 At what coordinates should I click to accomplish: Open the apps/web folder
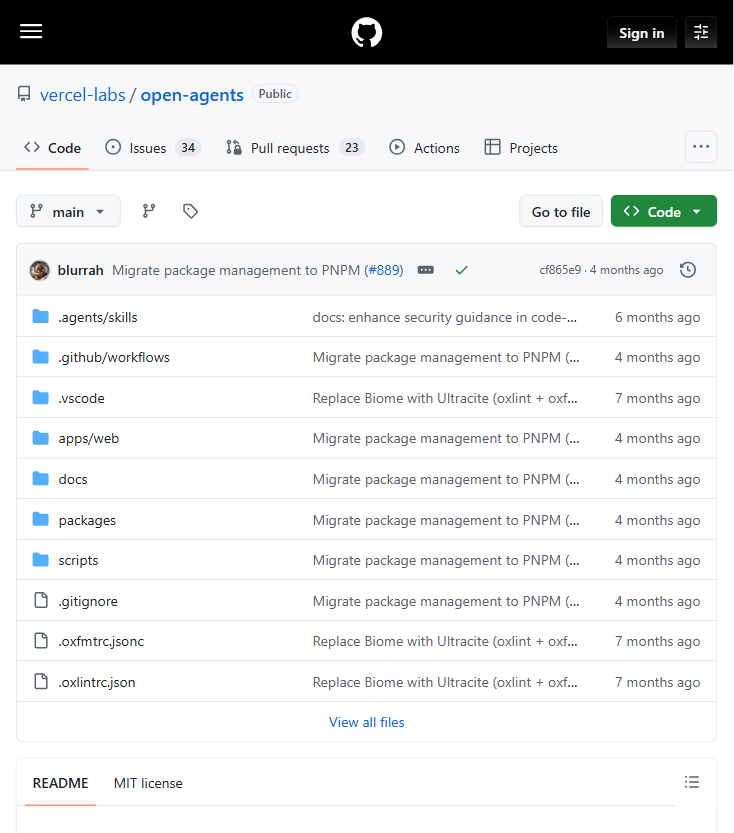point(89,439)
